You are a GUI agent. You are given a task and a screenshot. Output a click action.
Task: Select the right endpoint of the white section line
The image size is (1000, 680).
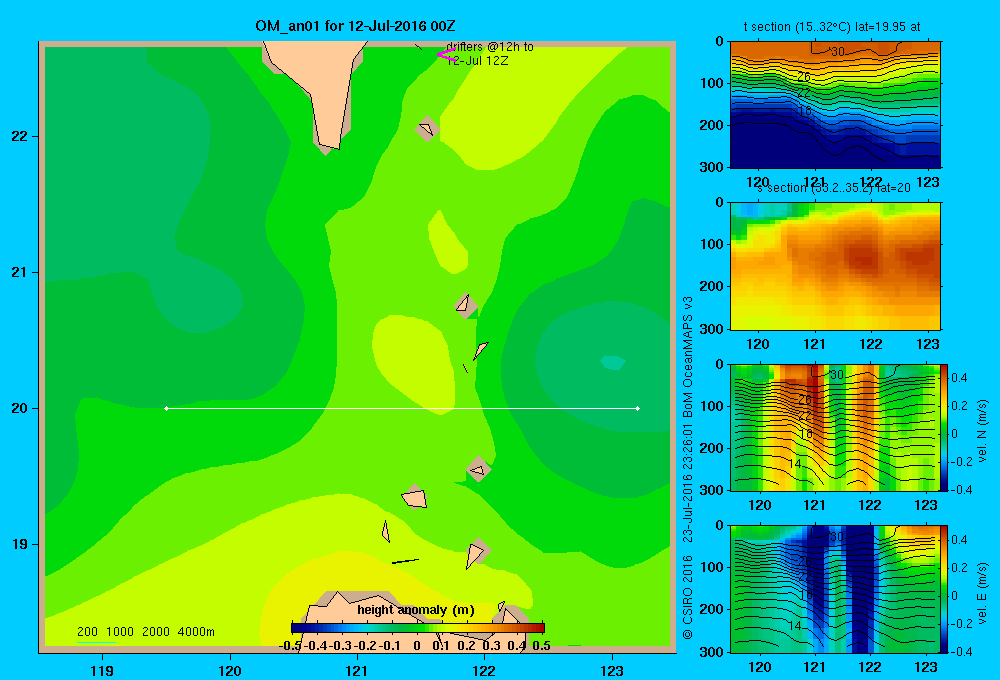tap(638, 408)
